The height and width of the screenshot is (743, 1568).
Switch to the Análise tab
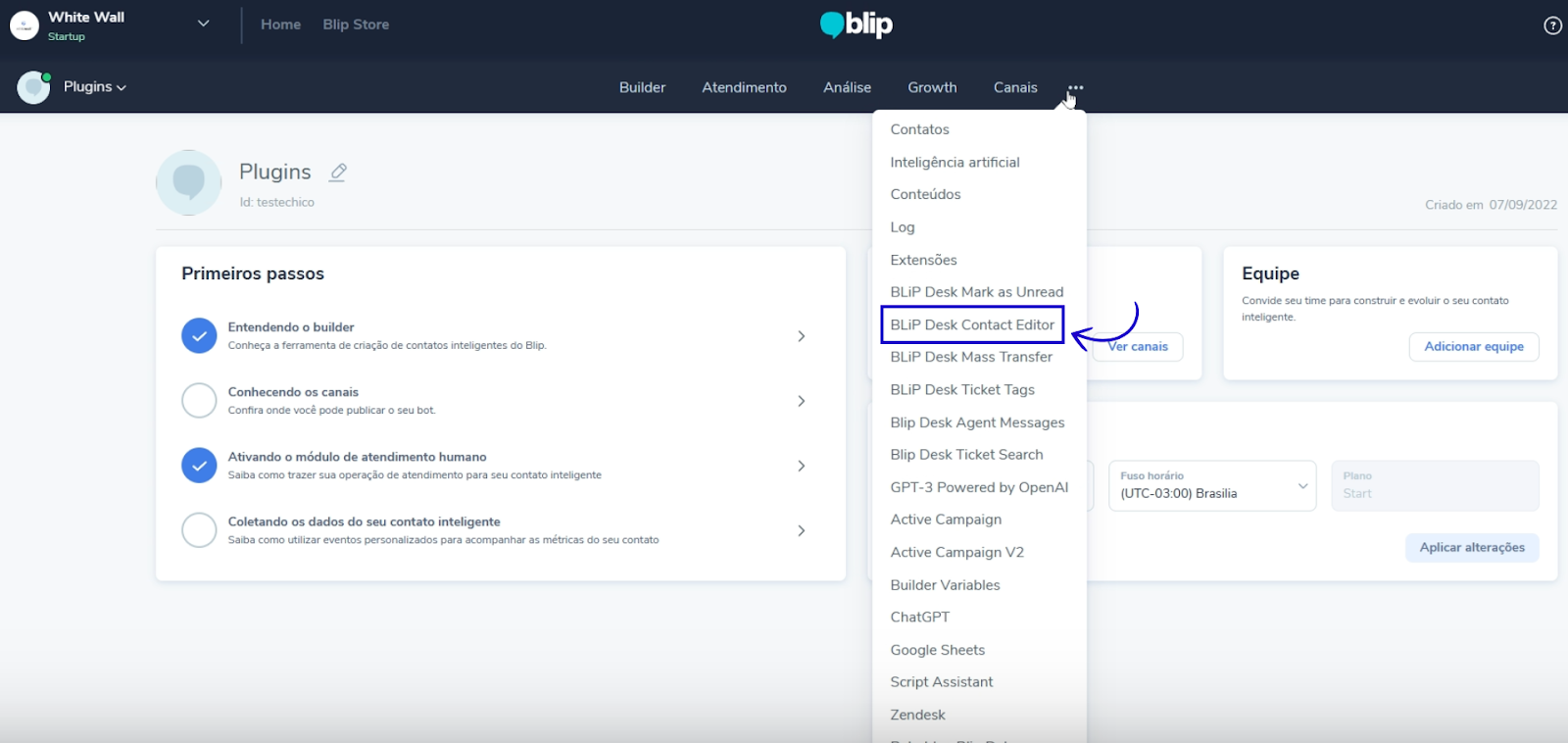(x=847, y=87)
